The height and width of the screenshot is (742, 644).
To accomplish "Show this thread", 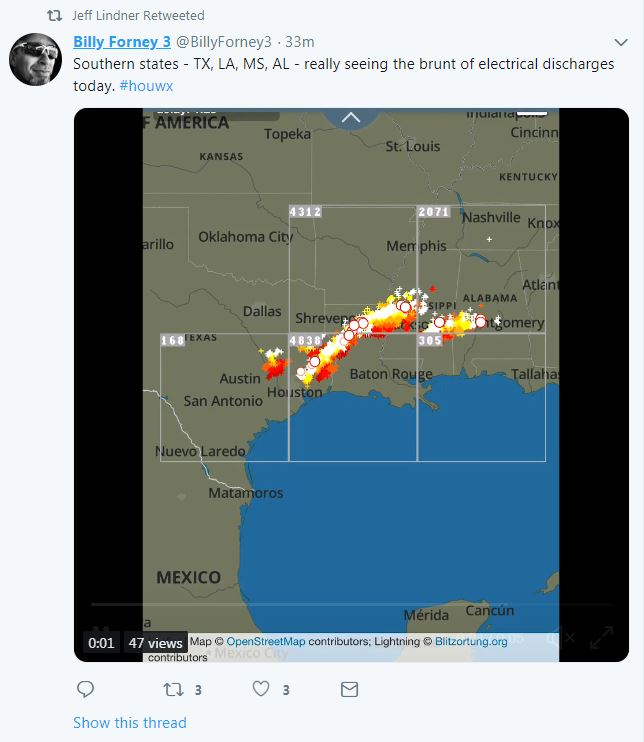I will pos(129,722).
